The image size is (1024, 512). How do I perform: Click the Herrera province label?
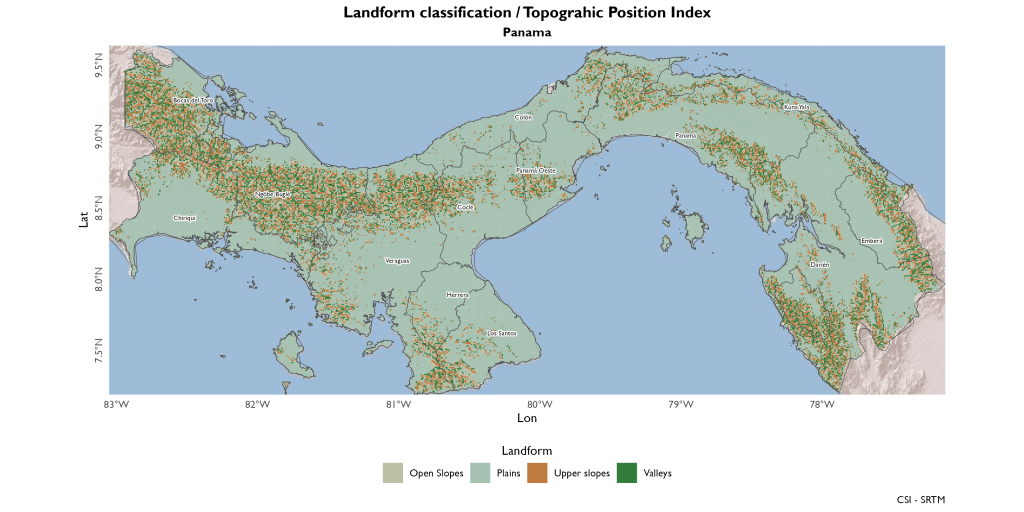(x=457, y=295)
